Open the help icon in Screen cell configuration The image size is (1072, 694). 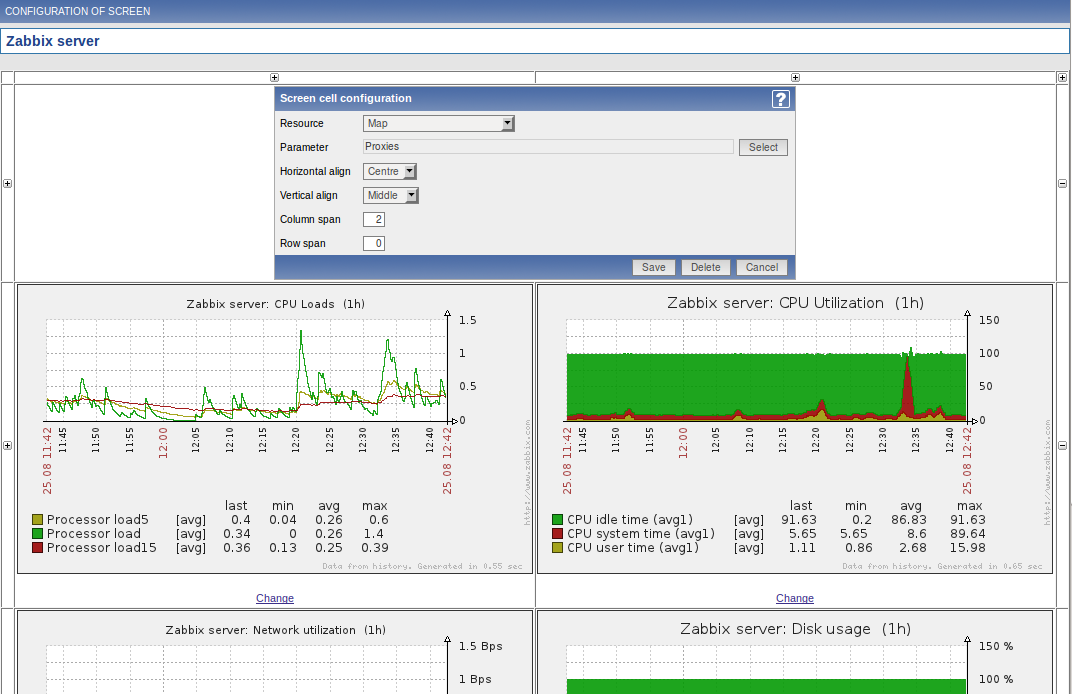click(x=781, y=99)
